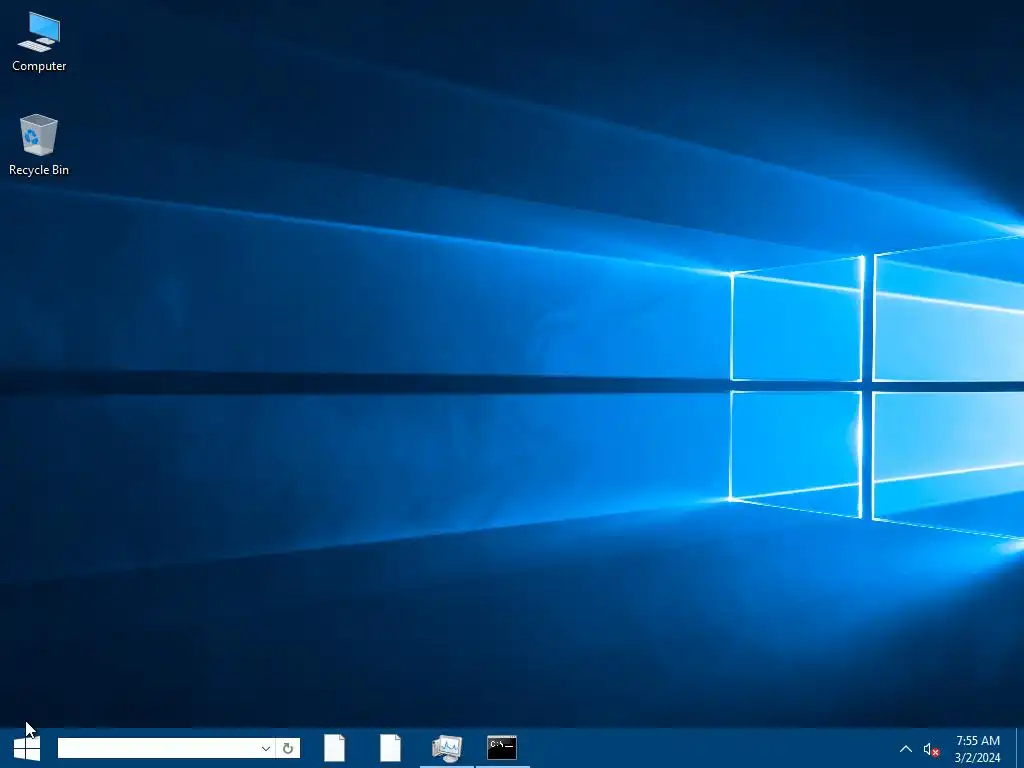Click inside the taskbar address input field
The width and height of the screenshot is (1024, 768).
pyautogui.click(x=157, y=748)
